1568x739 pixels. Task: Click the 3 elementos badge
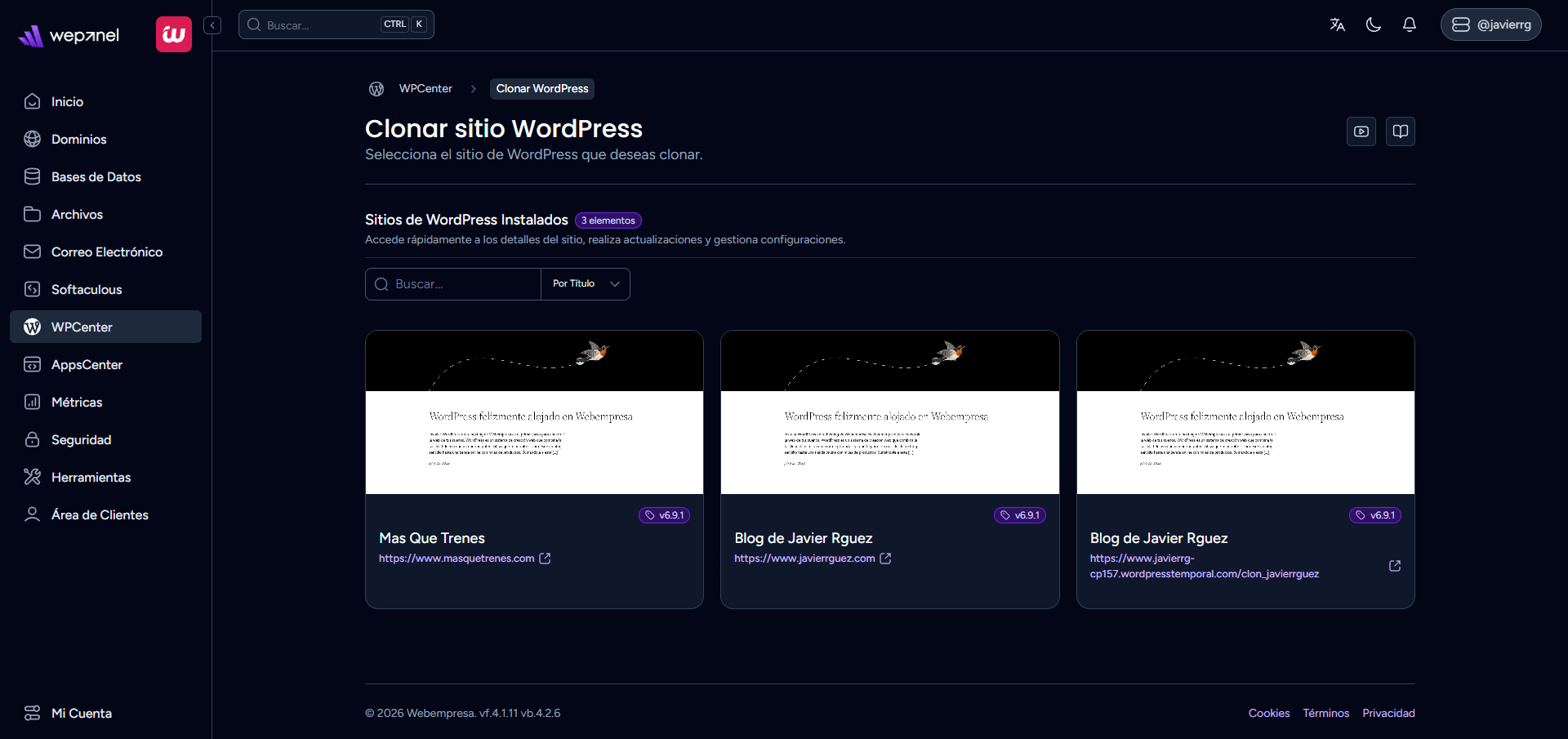[x=608, y=220]
